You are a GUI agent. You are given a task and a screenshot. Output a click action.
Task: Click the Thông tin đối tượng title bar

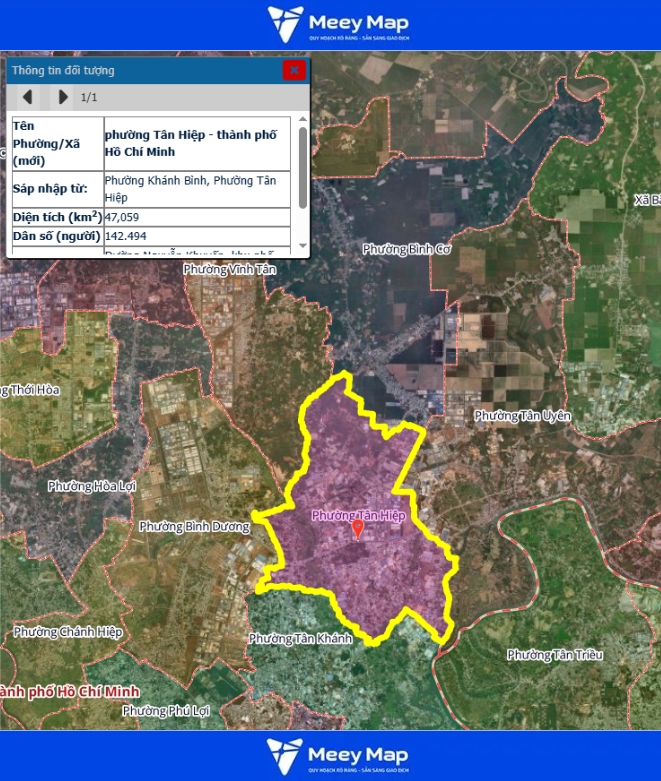(x=140, y=70)
